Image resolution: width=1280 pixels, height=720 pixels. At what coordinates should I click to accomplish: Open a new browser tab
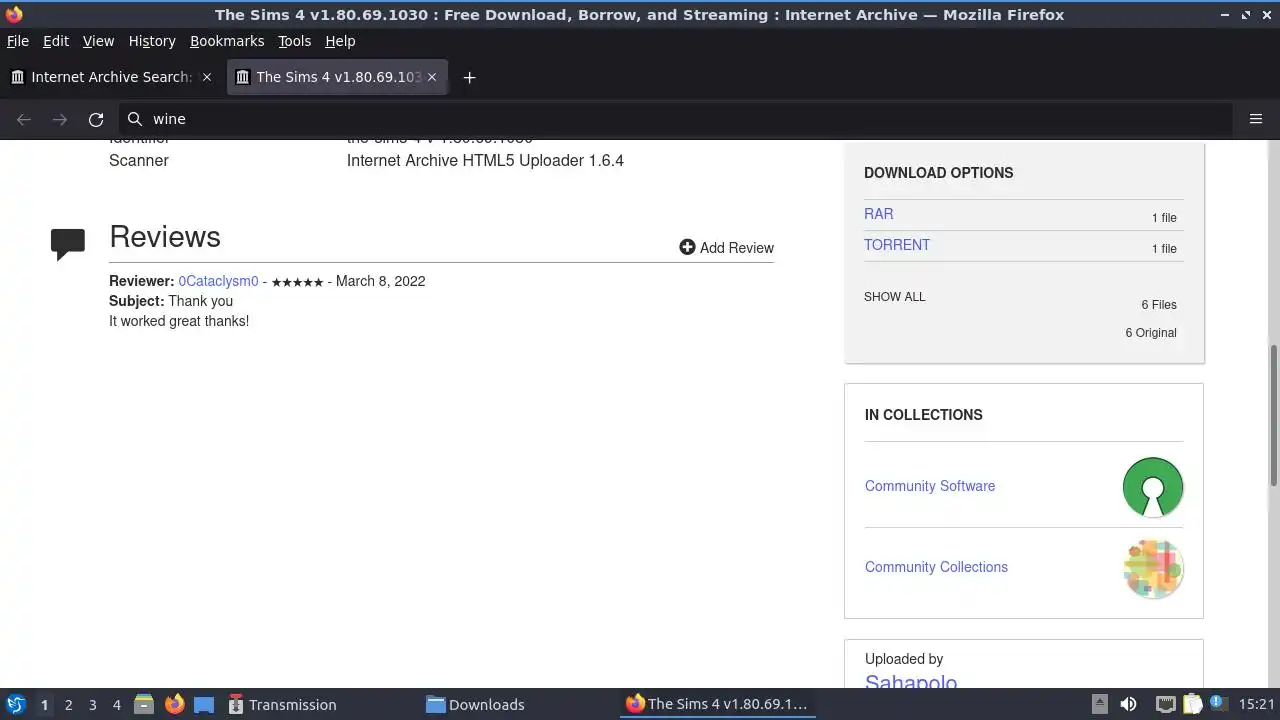coord(469,77)
